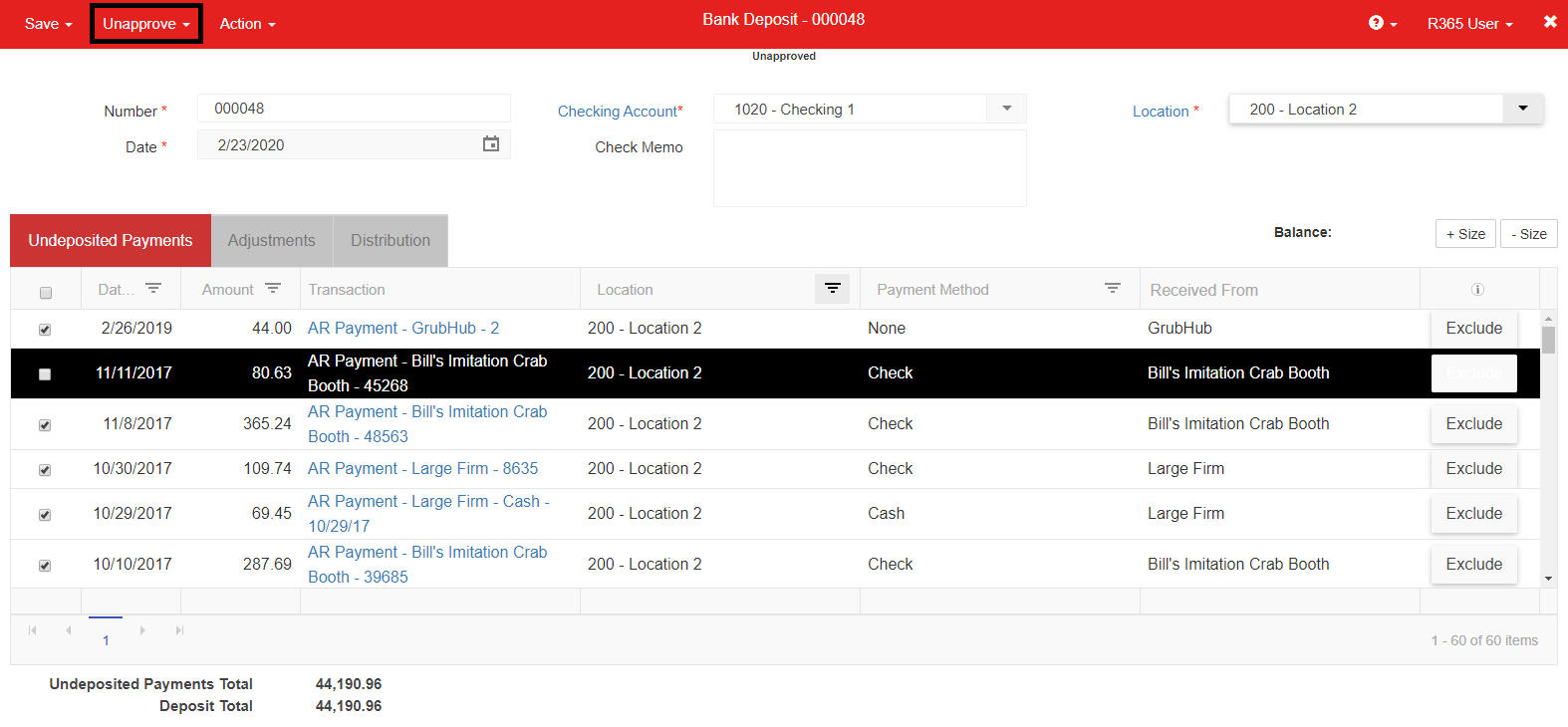This screenshot has height=727, width=1568.
Task: Sort by Location column header
Action: point(625,290)
